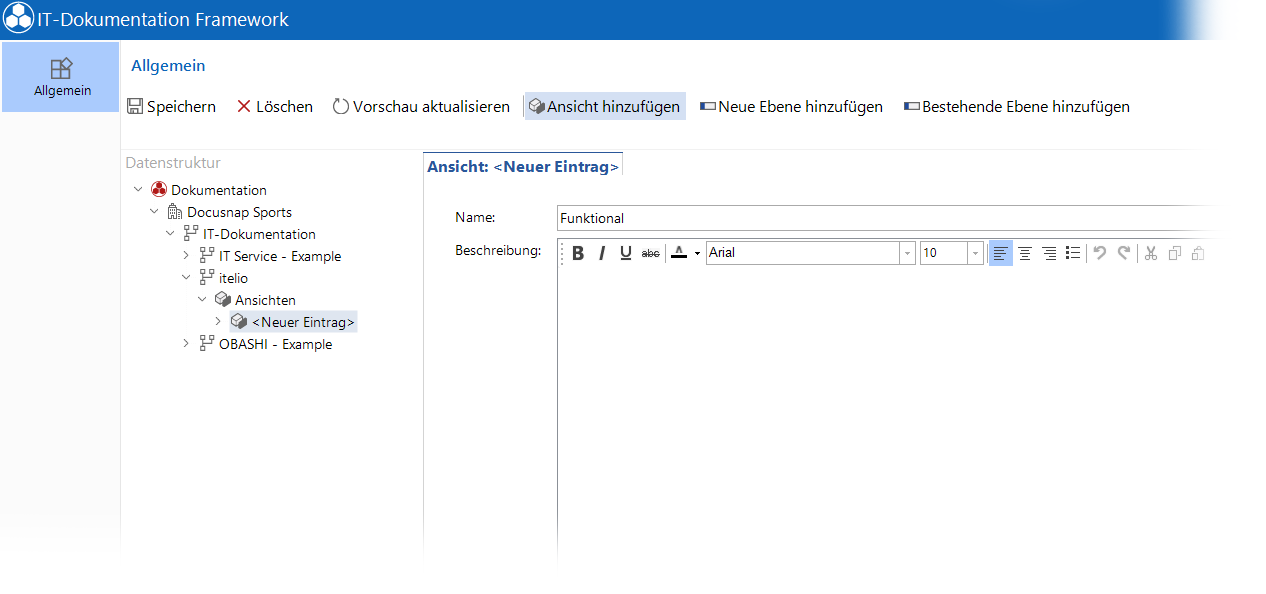Viewport: 1266px width, 594px height.
Task: Open the font size dropdown
Action: tap(975, 253)
